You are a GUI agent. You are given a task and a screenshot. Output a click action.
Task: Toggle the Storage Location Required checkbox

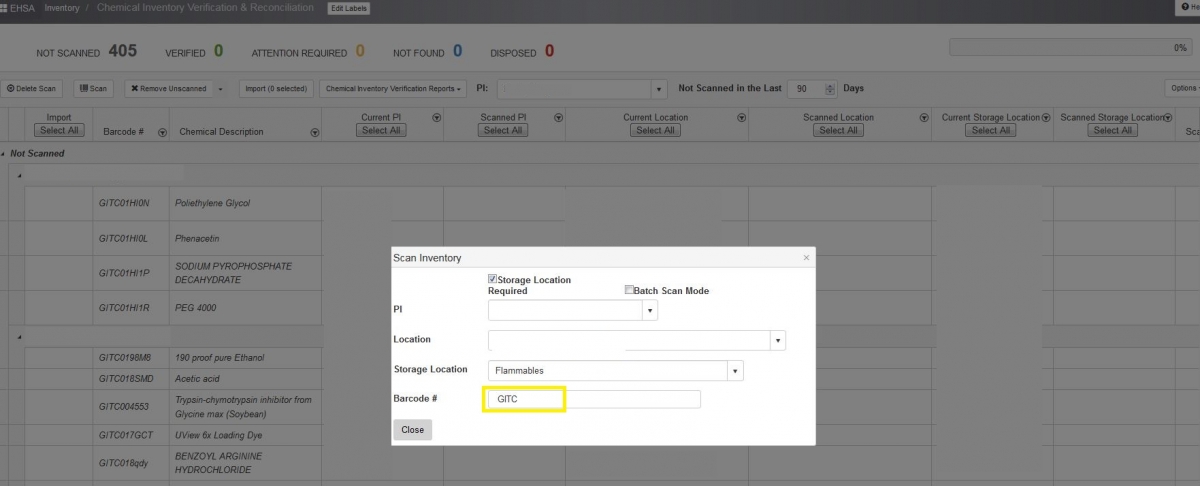point(492,279)
